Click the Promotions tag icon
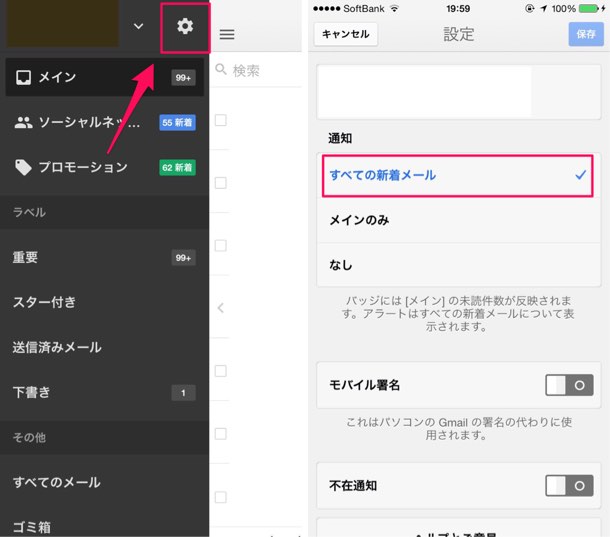This screenshot has width=610, height=537. click(23, 167)
